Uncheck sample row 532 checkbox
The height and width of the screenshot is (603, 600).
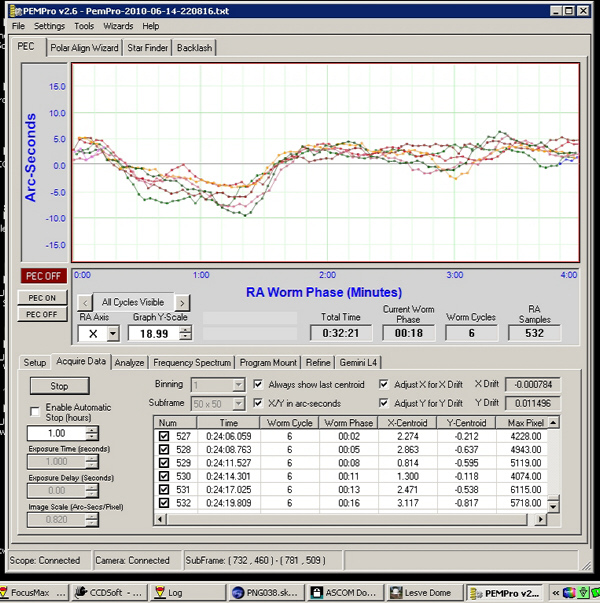164,503
